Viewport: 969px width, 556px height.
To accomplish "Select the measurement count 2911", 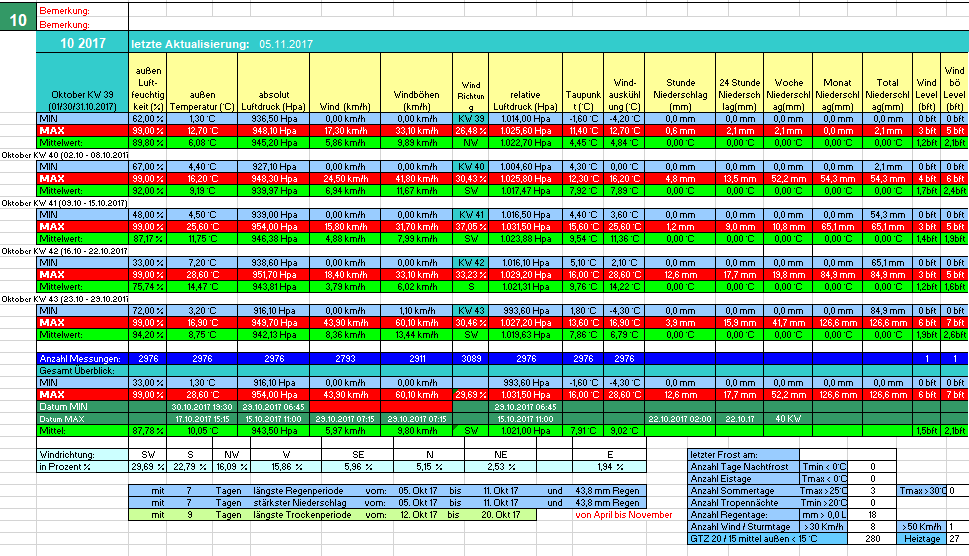I will [417, 358].
